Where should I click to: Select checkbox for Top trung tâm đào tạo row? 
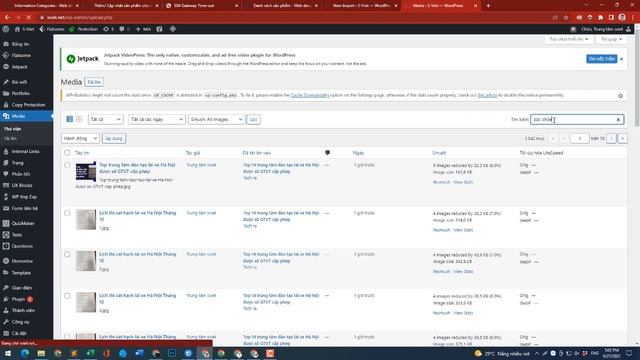pos(67,165)
